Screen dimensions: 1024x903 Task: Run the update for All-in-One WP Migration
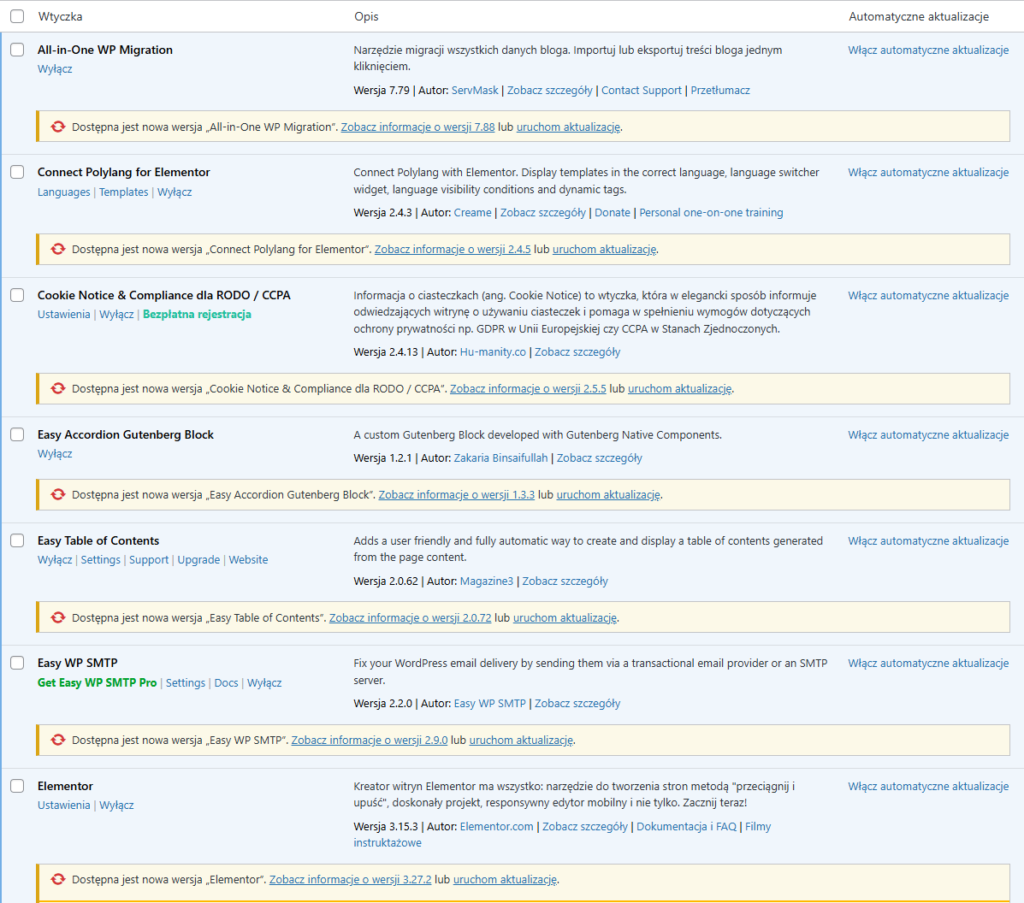click(x=568, y=127)
